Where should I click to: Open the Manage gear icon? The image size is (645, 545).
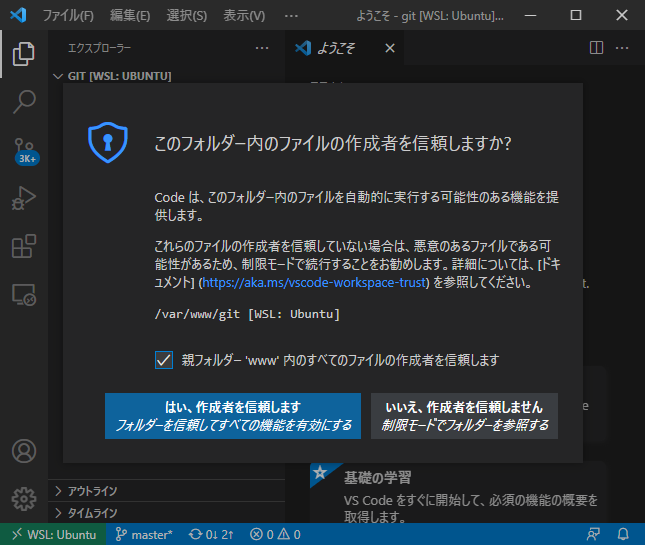pos(24,499)
